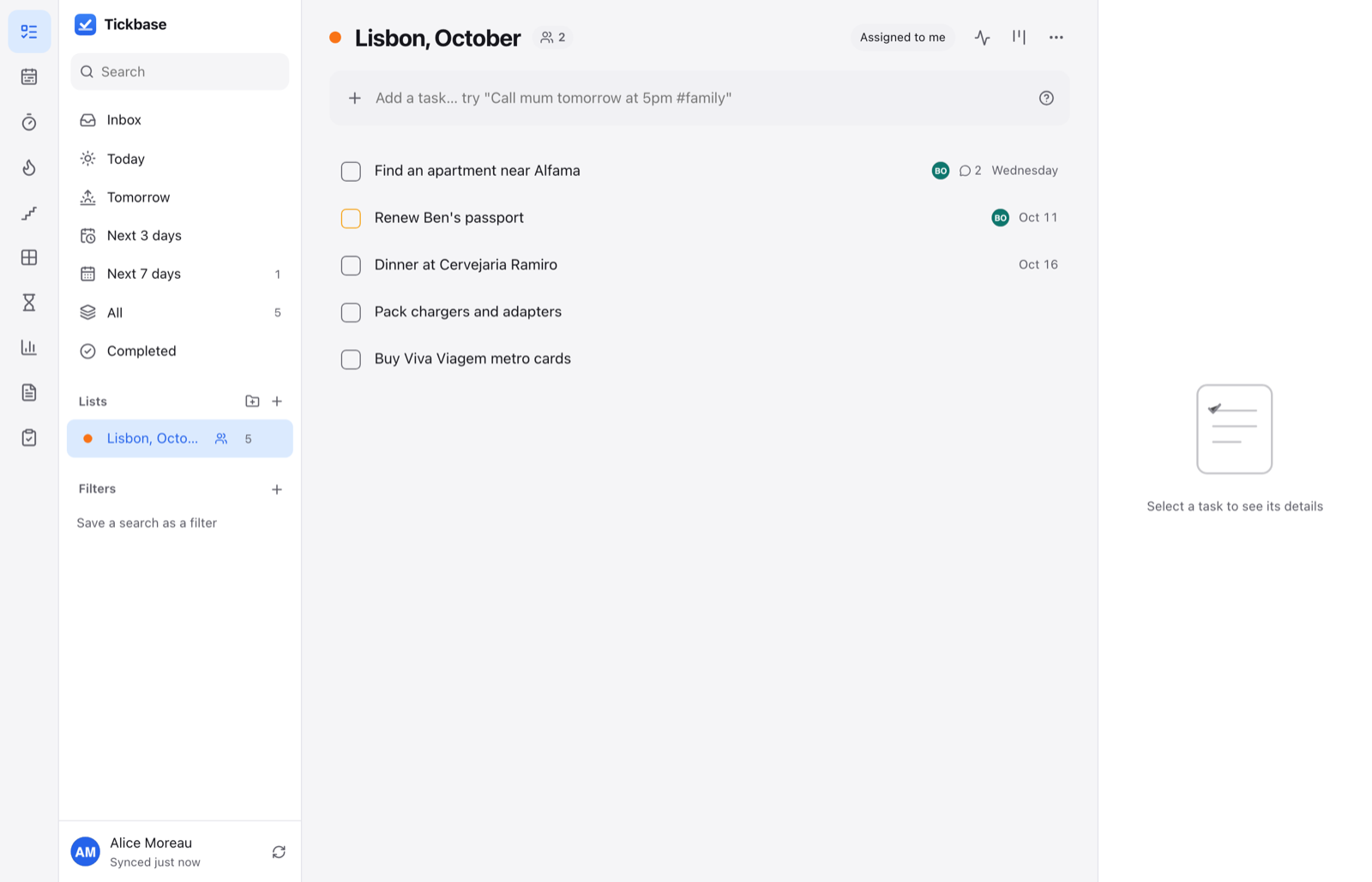Click the Search field
The height and width of the screenshot is (882, 1372).
180,71
